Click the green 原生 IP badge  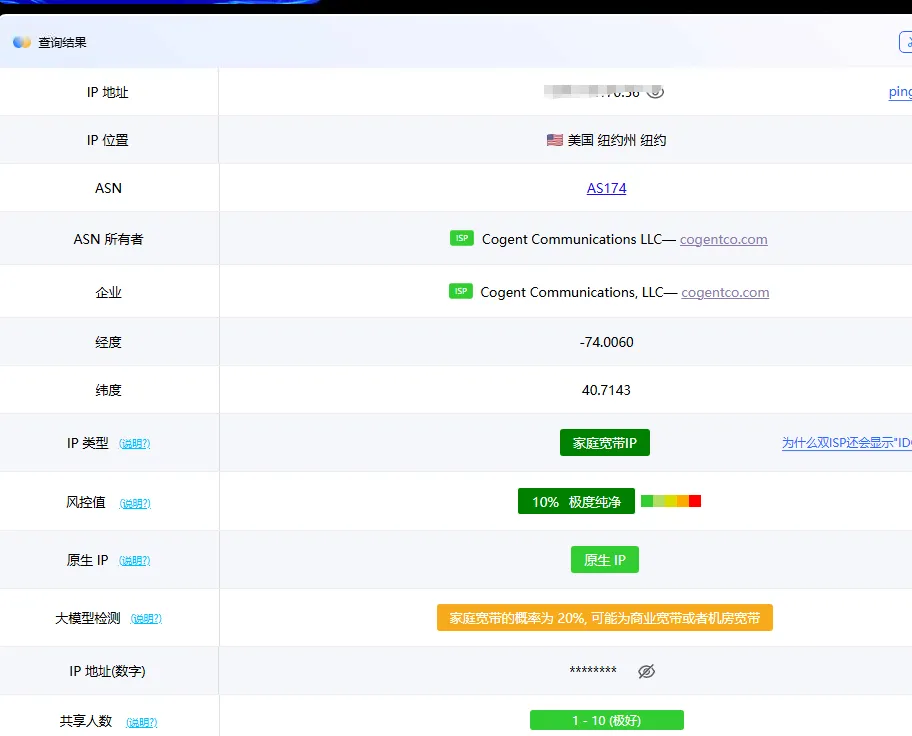(x=605, y=560)
